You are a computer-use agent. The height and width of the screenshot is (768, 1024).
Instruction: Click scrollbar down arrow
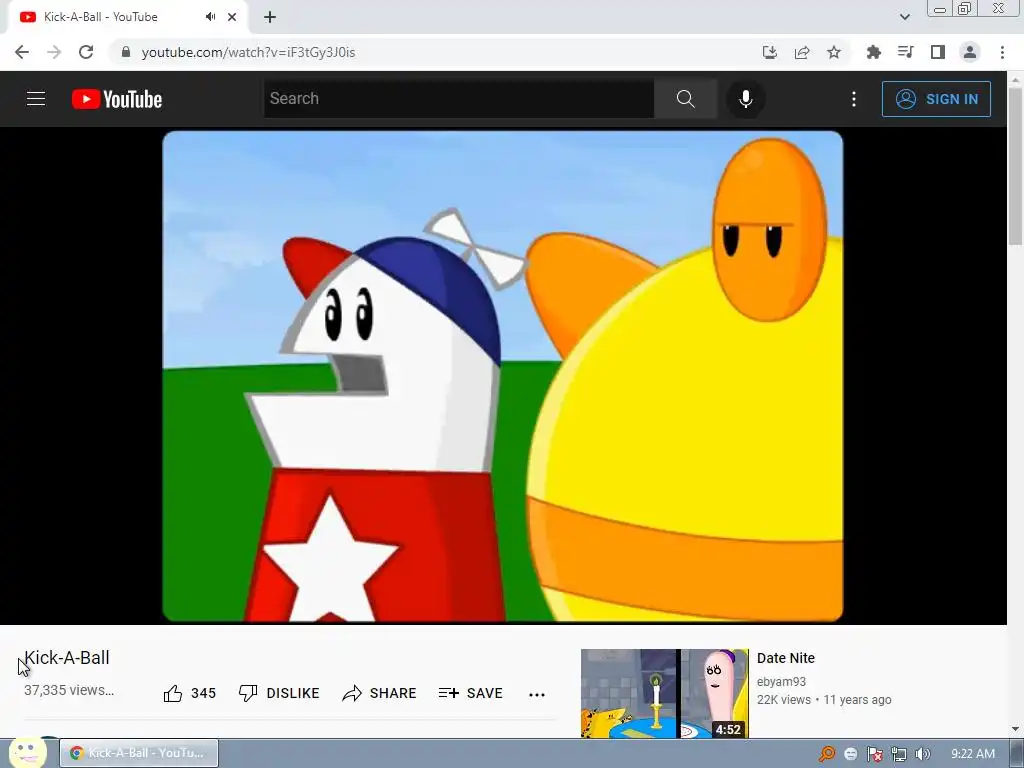[x=1016, y=729]
